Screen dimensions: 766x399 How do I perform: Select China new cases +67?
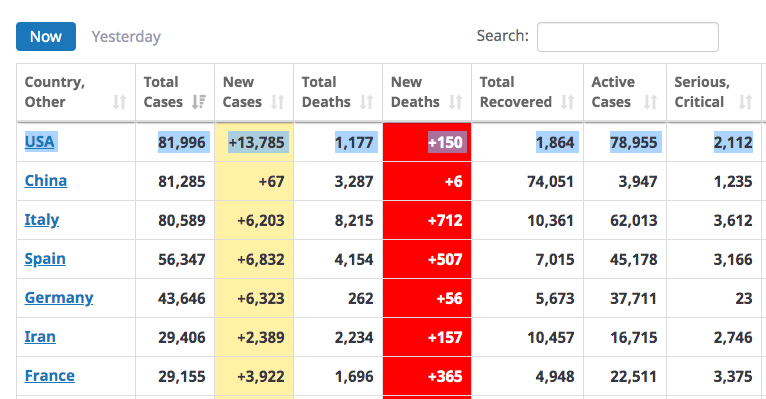tap(272, 181)
